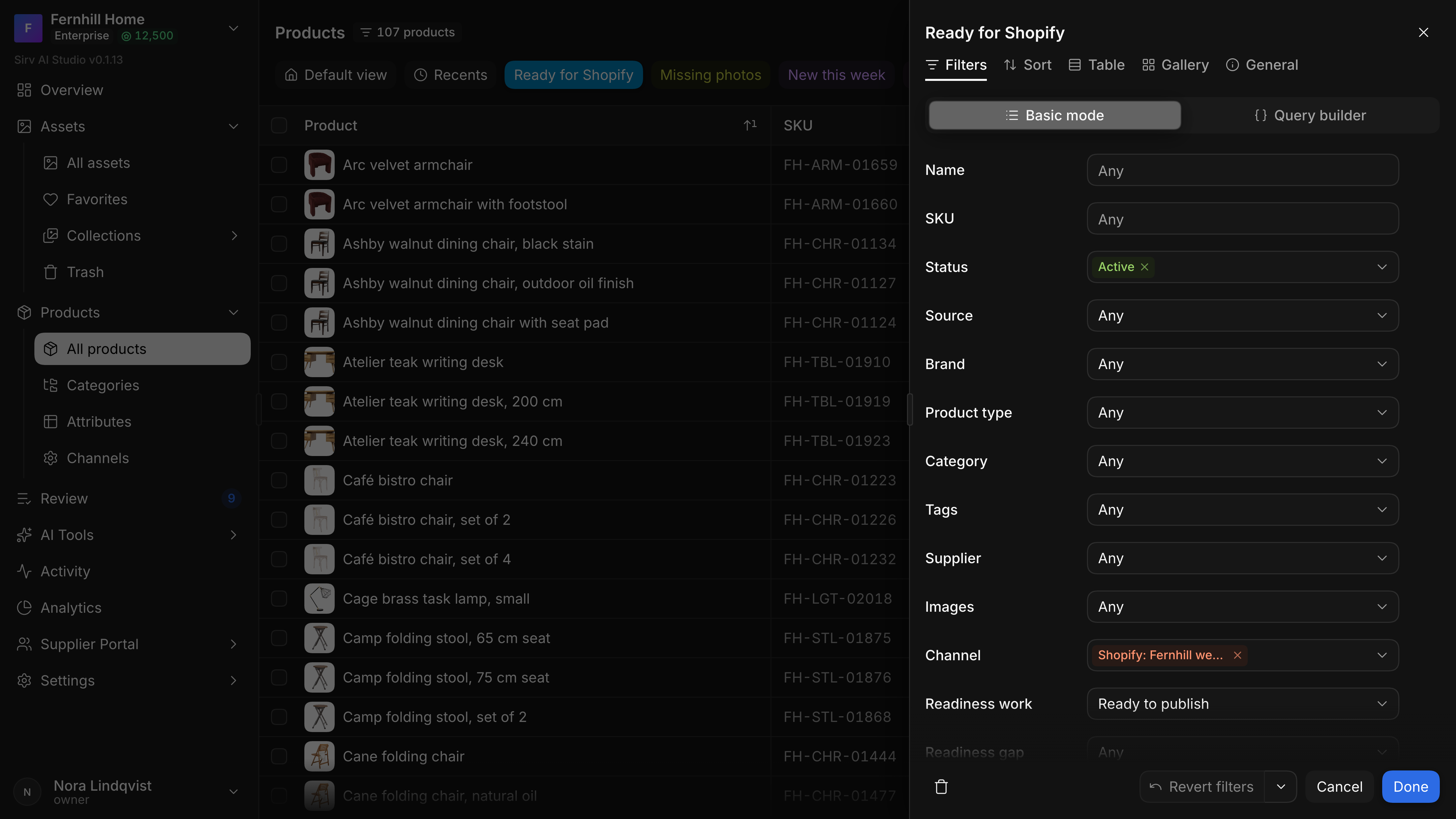Image resolution: width=1456 pixels, height=819 pixels.
Task: Click Arc velvet armchair thumbnail
Action: [320, 164]
